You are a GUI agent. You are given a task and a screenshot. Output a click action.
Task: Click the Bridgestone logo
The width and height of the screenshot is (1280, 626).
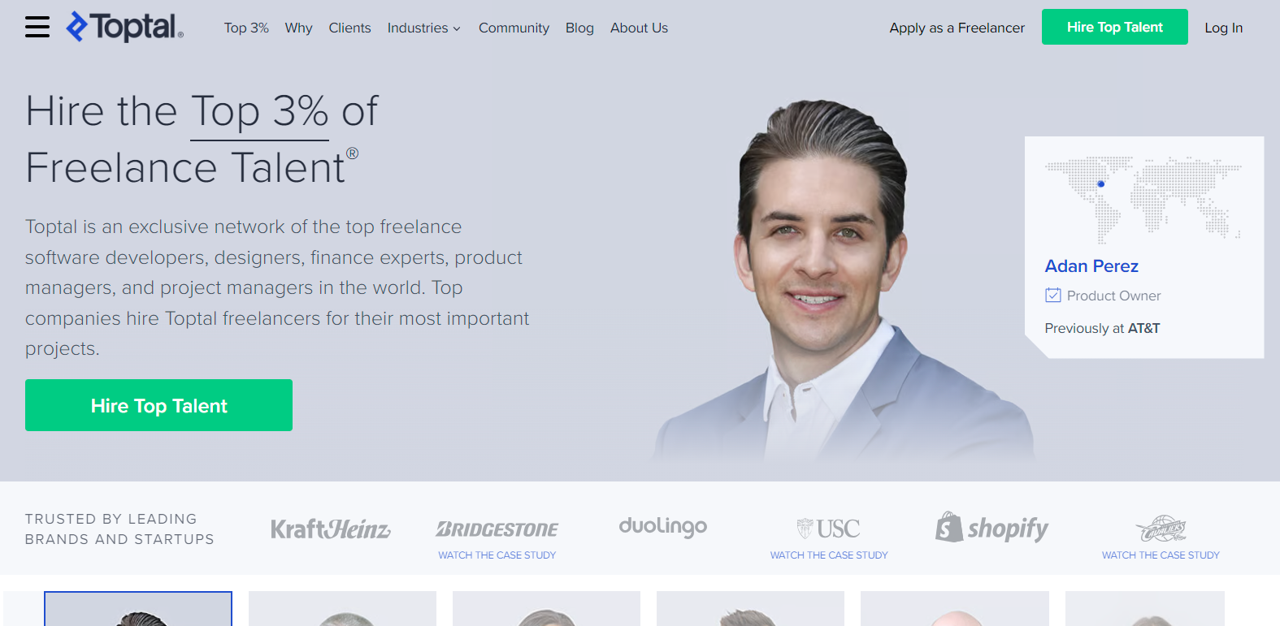click(x=497, y=529)
